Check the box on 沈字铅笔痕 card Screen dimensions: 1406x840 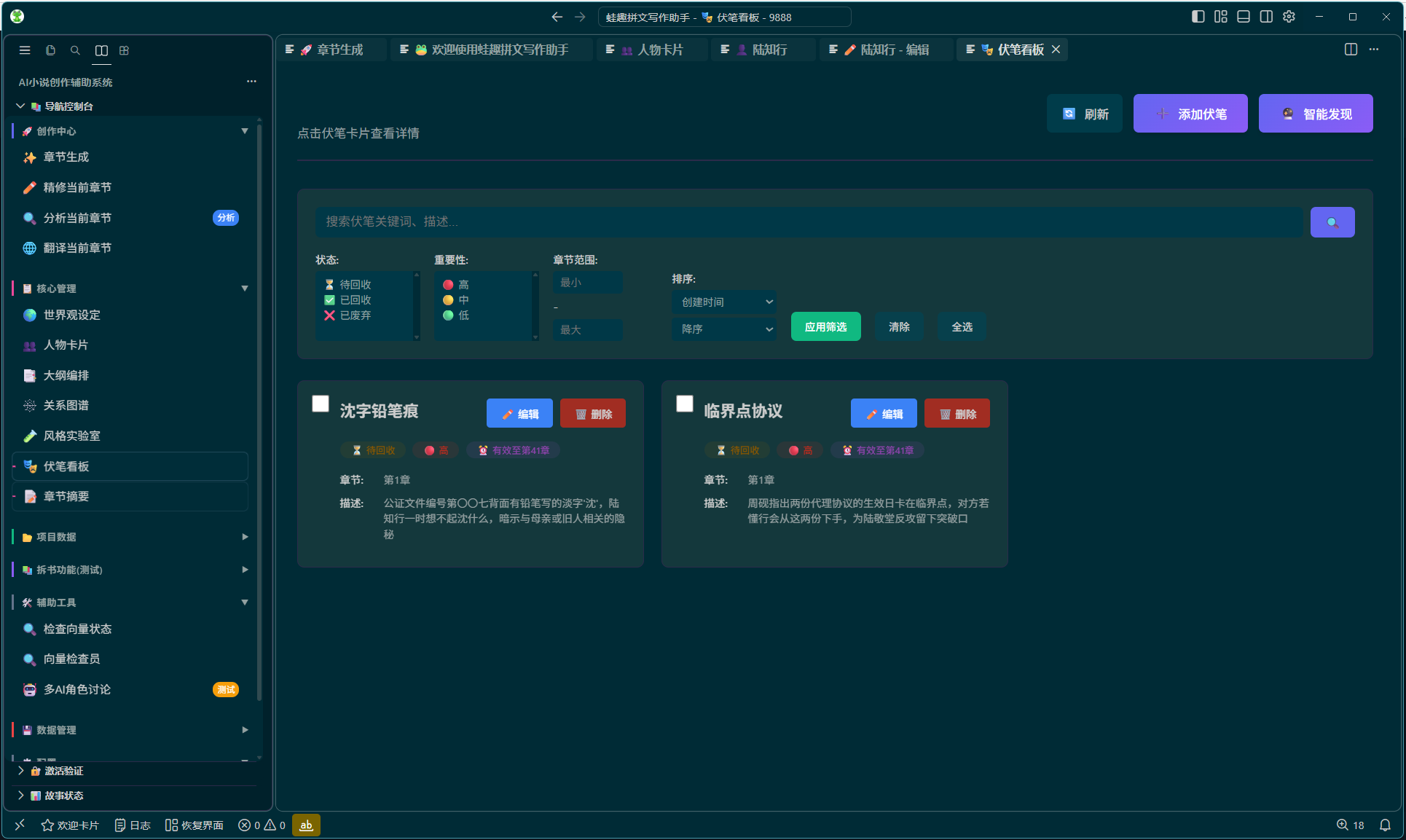[x=321, y=404]
